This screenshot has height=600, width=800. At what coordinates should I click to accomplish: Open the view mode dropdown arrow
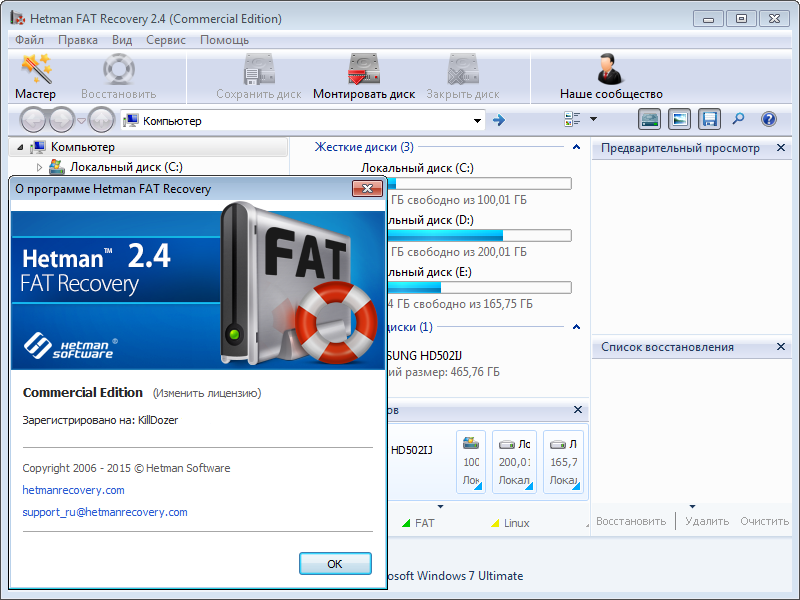click(x=593, y=119)
